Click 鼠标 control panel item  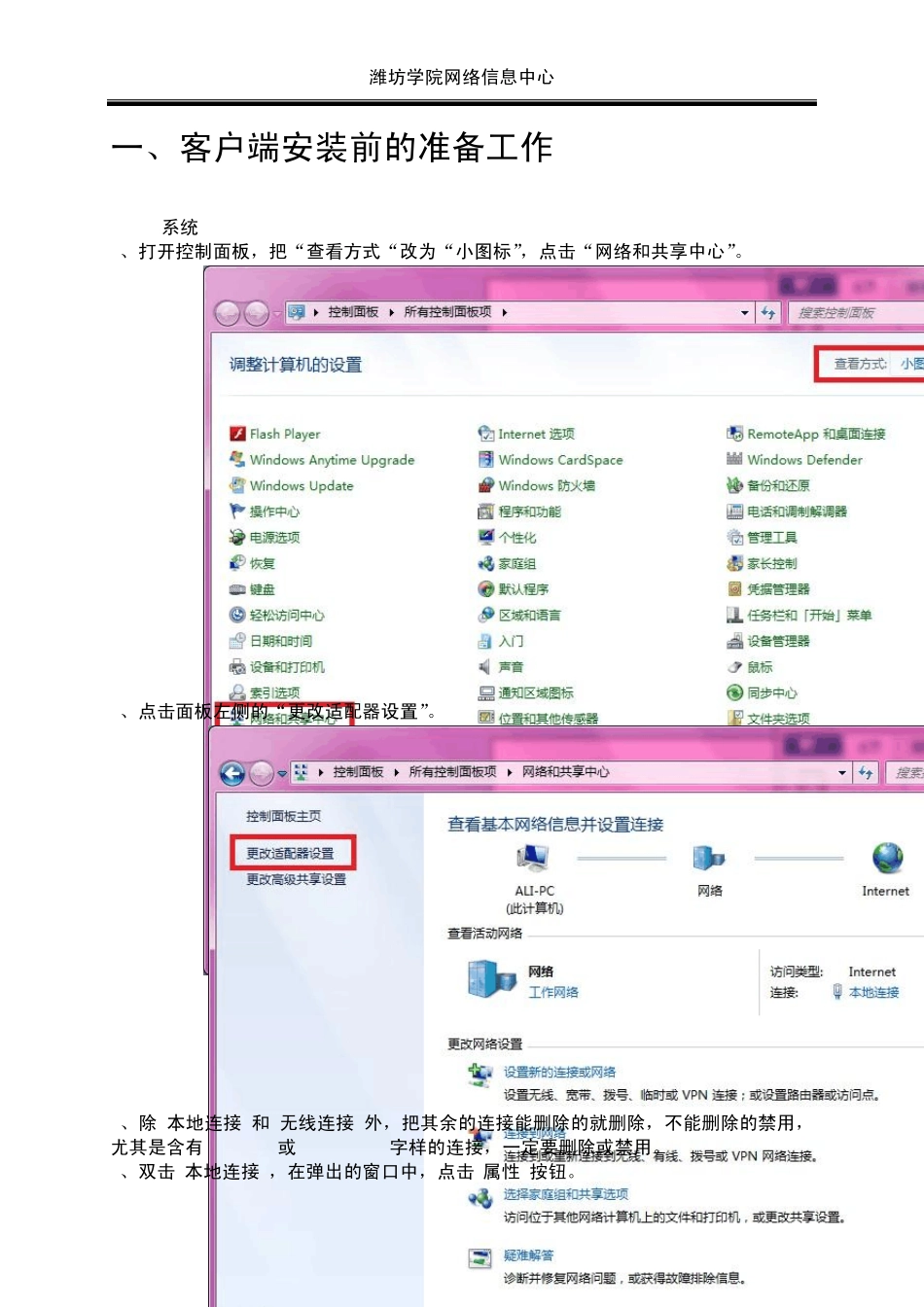tap(760, 667)
